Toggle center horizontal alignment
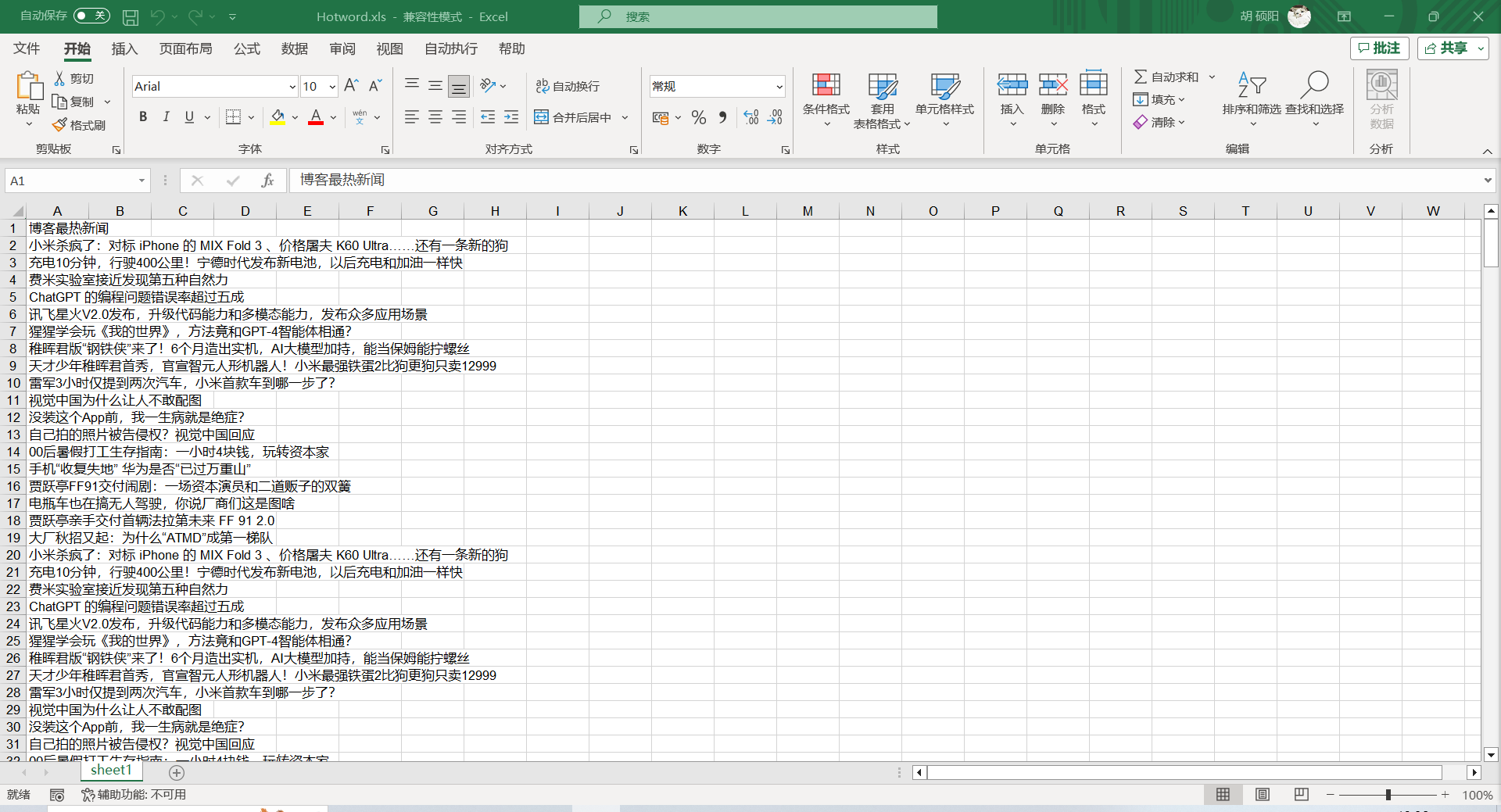Viewport: 1501px width, 812px height. [x=435, y=117]
